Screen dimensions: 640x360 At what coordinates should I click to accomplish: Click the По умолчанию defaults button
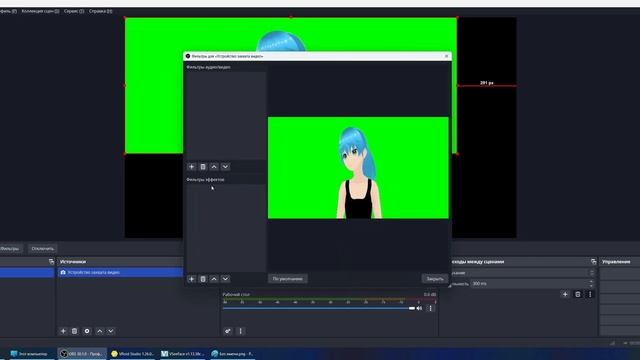tap(288, 279)
